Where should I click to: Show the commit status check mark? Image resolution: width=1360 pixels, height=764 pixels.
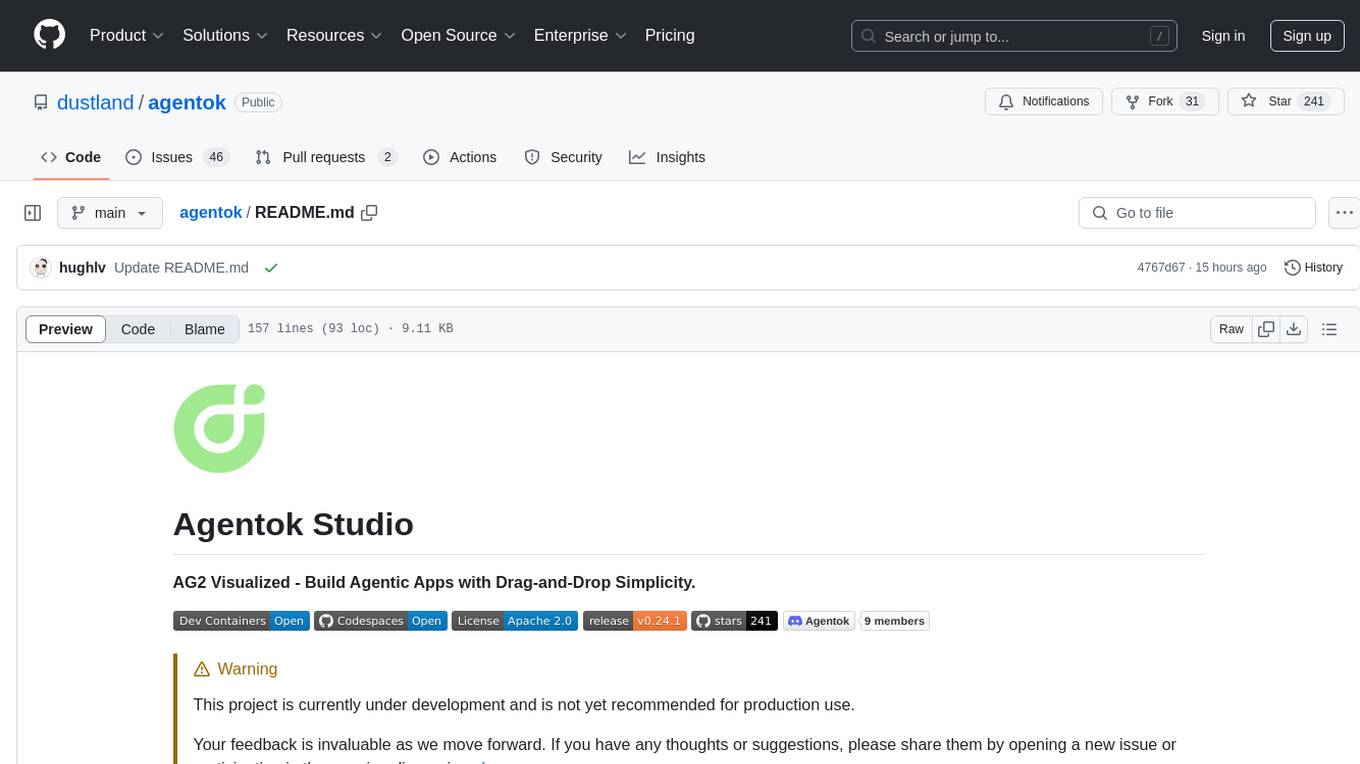pos(271,268)
